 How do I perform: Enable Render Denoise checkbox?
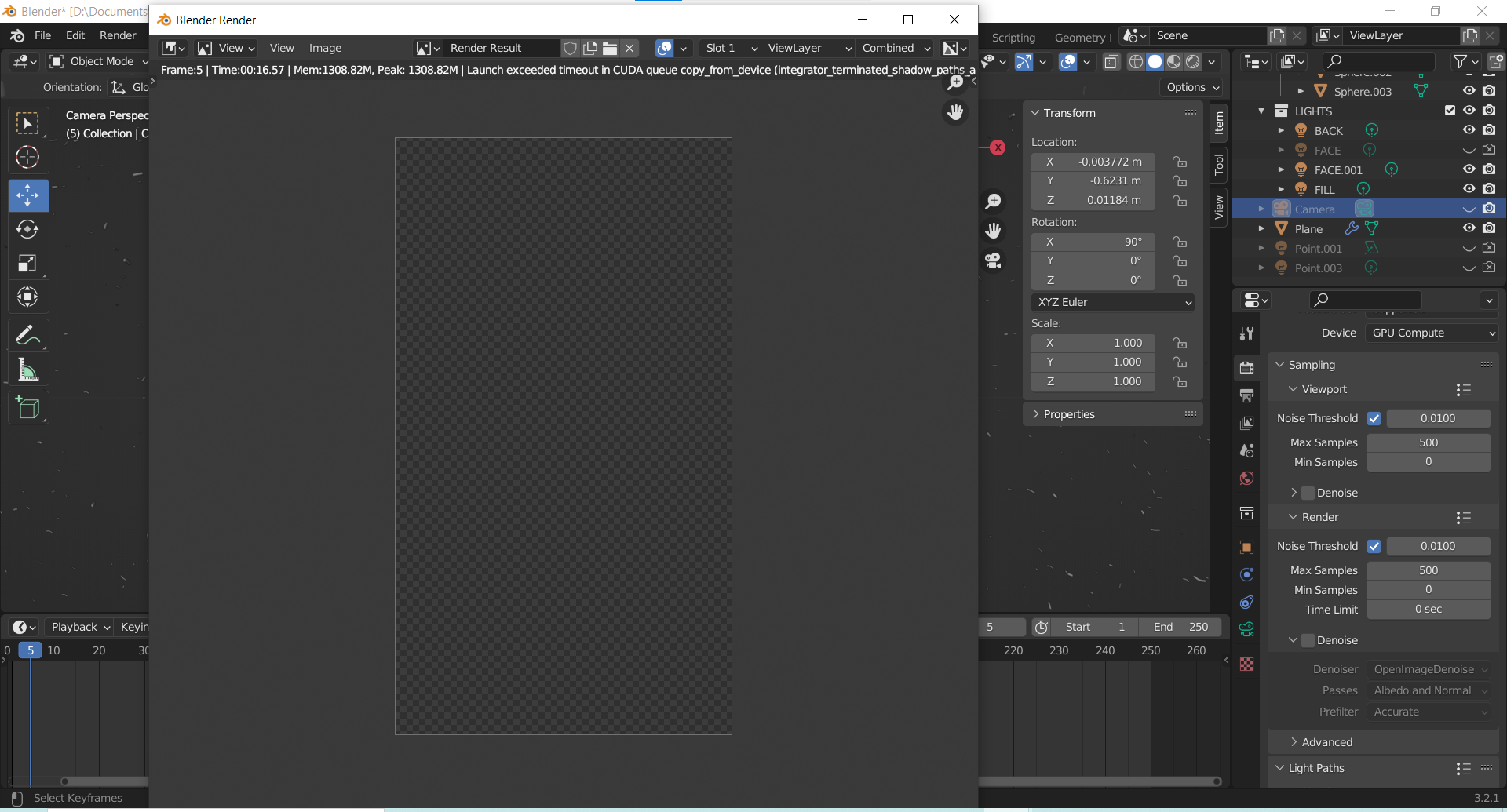click(x=1308, y=640)
